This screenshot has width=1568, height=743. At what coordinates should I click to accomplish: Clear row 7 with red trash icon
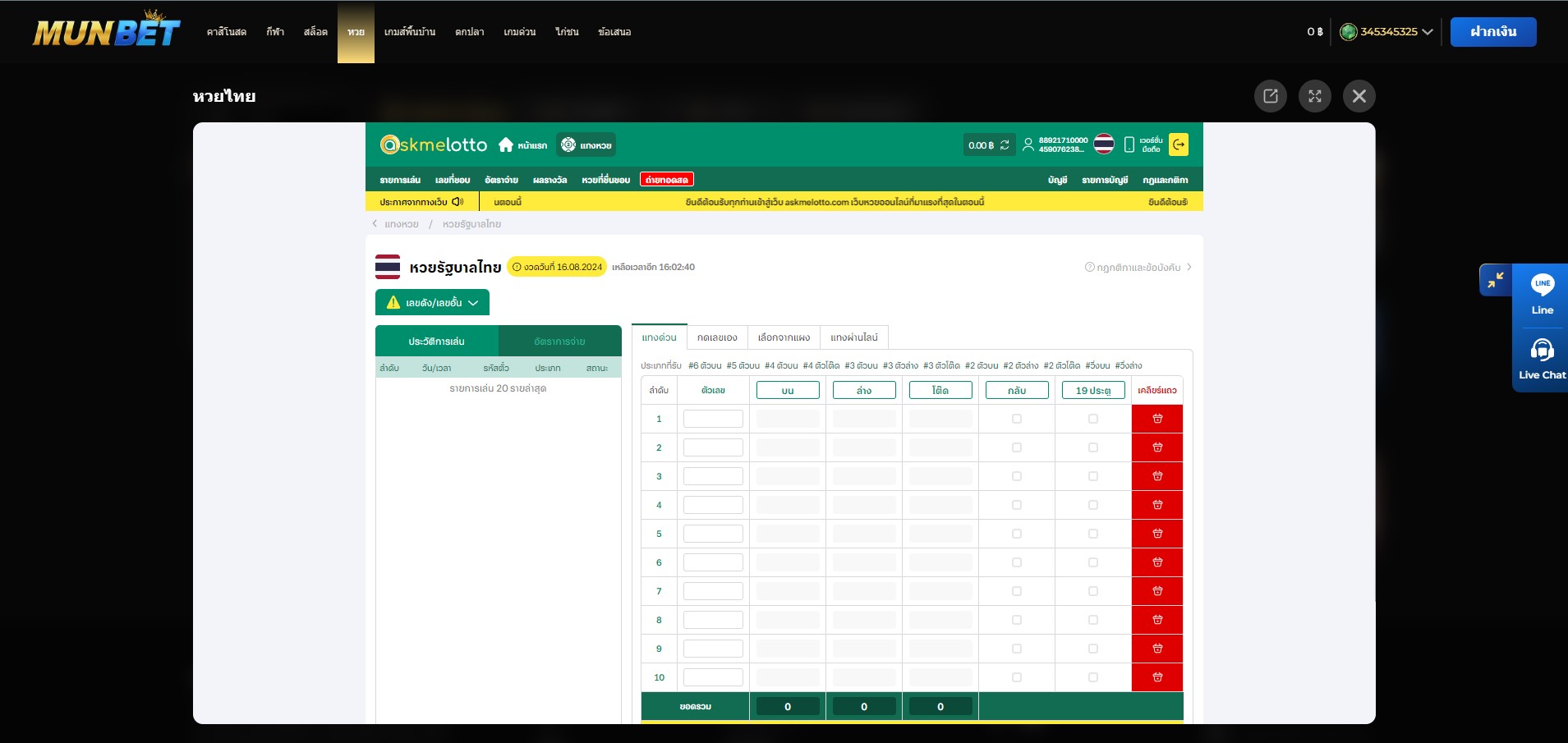pos(1157,591)
